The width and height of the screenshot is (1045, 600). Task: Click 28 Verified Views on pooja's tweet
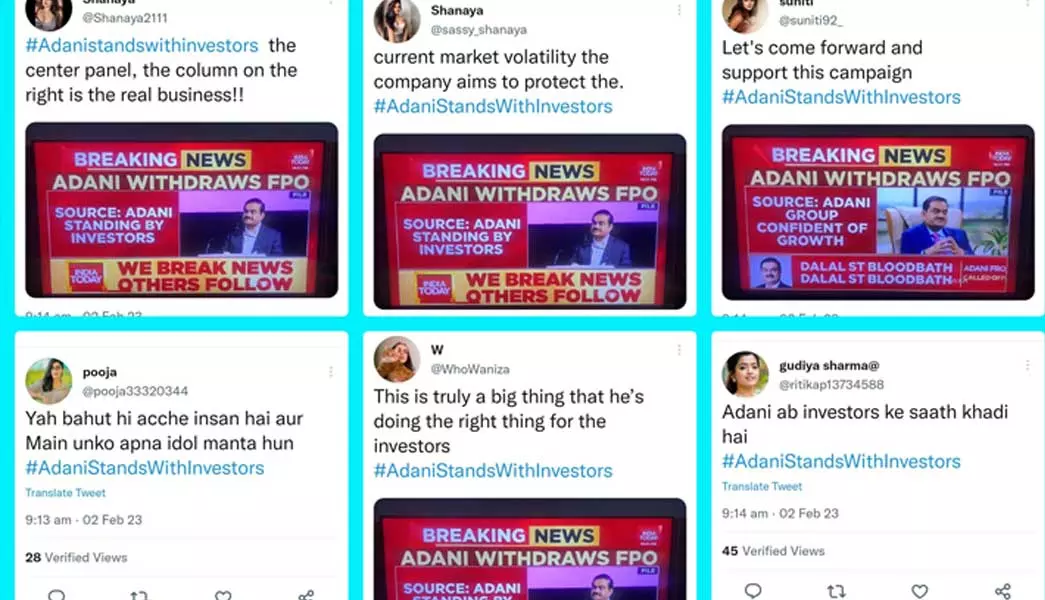[76, 557]
